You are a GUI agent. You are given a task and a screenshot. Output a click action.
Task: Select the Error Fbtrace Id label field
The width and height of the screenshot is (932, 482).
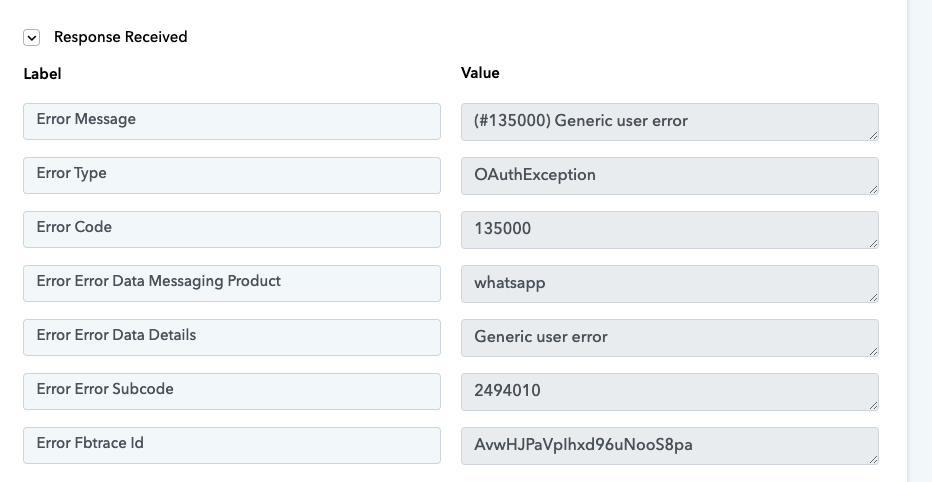point(232,446)
